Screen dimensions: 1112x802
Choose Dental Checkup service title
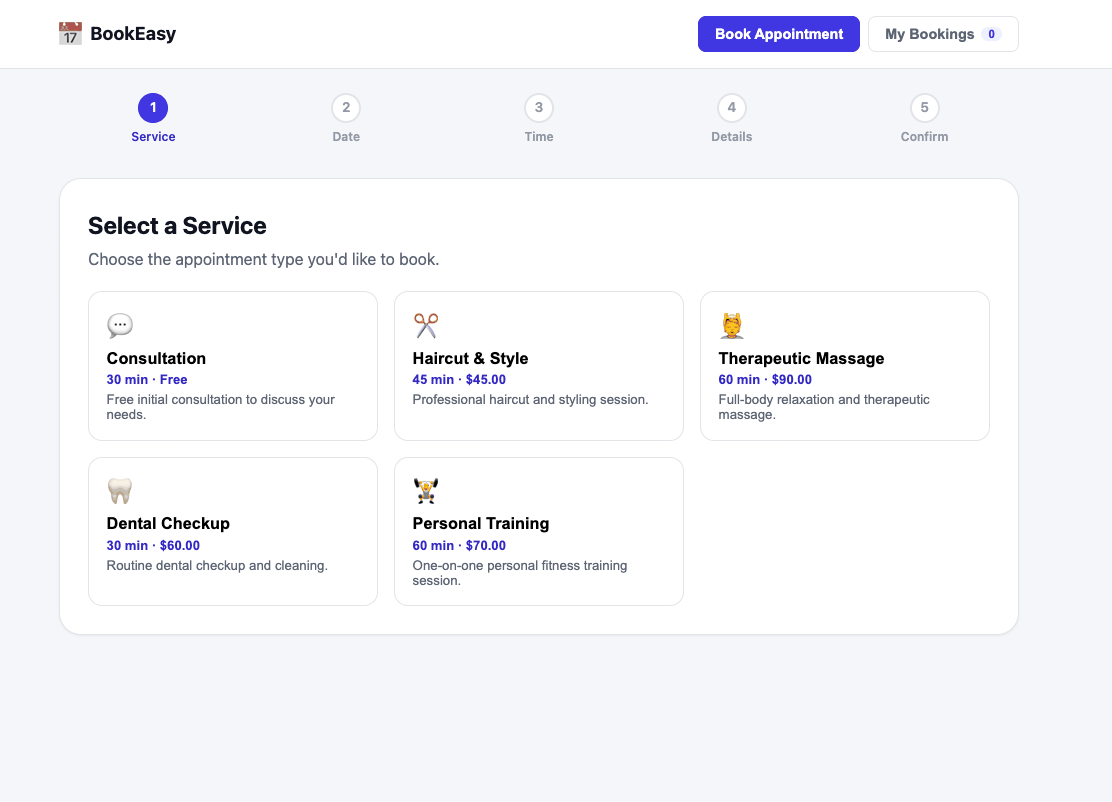pos(168,523)
